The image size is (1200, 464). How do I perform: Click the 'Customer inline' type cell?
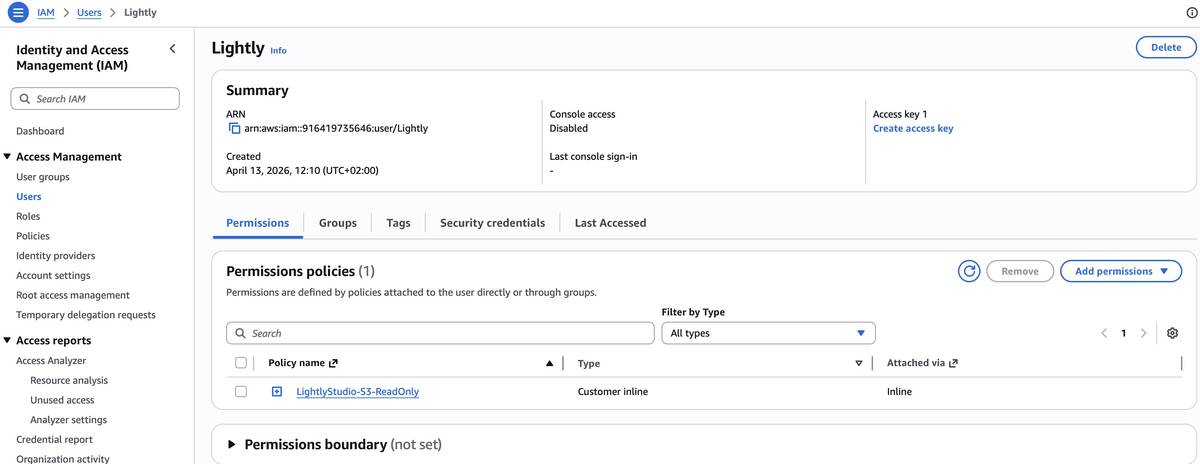tap(613, 392)
